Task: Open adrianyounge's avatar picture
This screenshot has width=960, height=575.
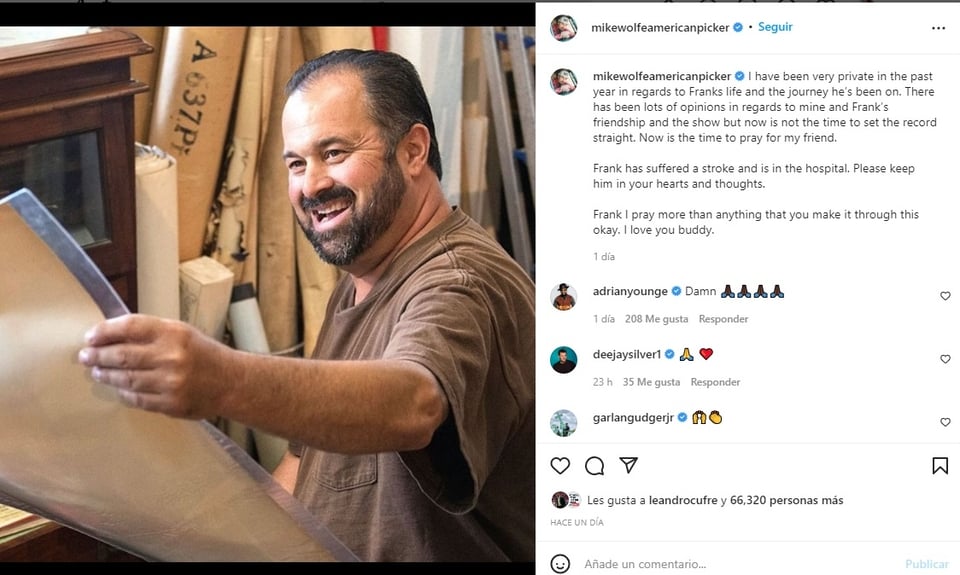Action: tap(563, 297)
